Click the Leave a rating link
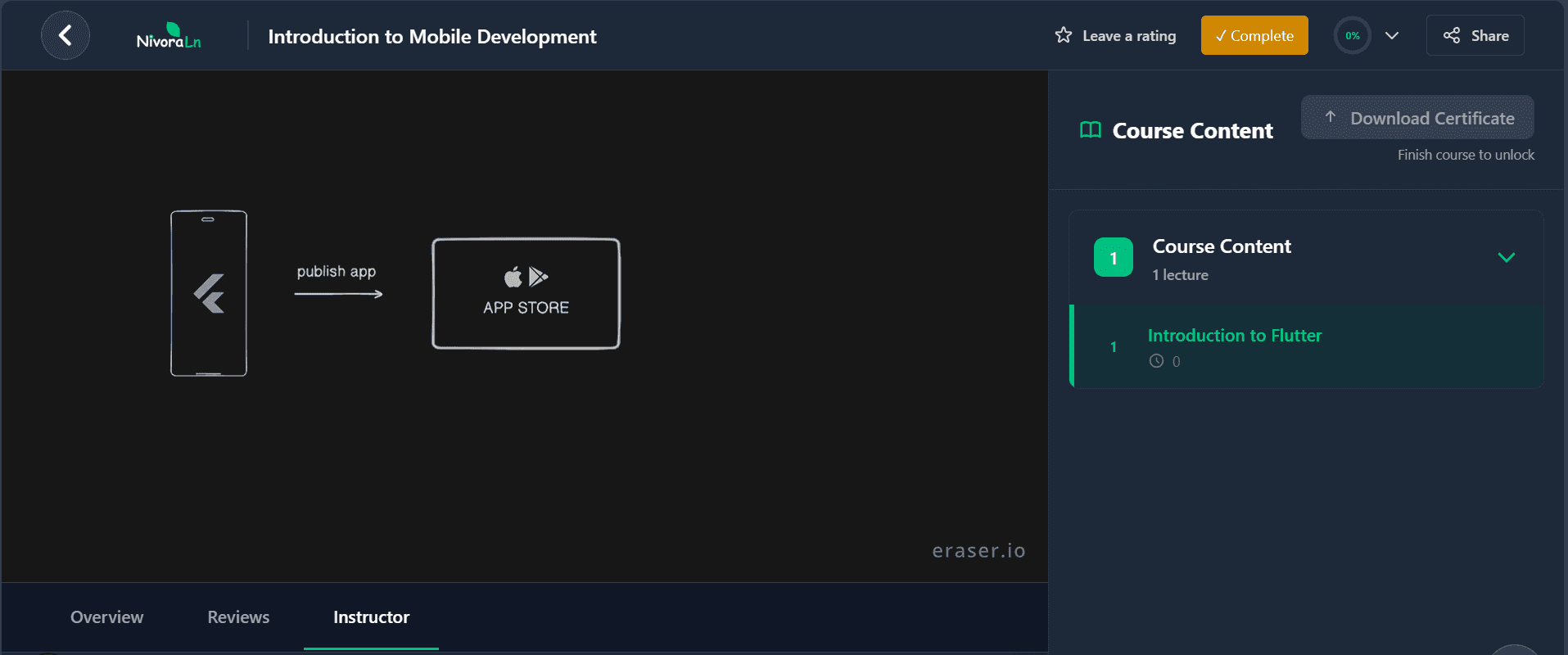1568x655 pixels. (1128, 36)
